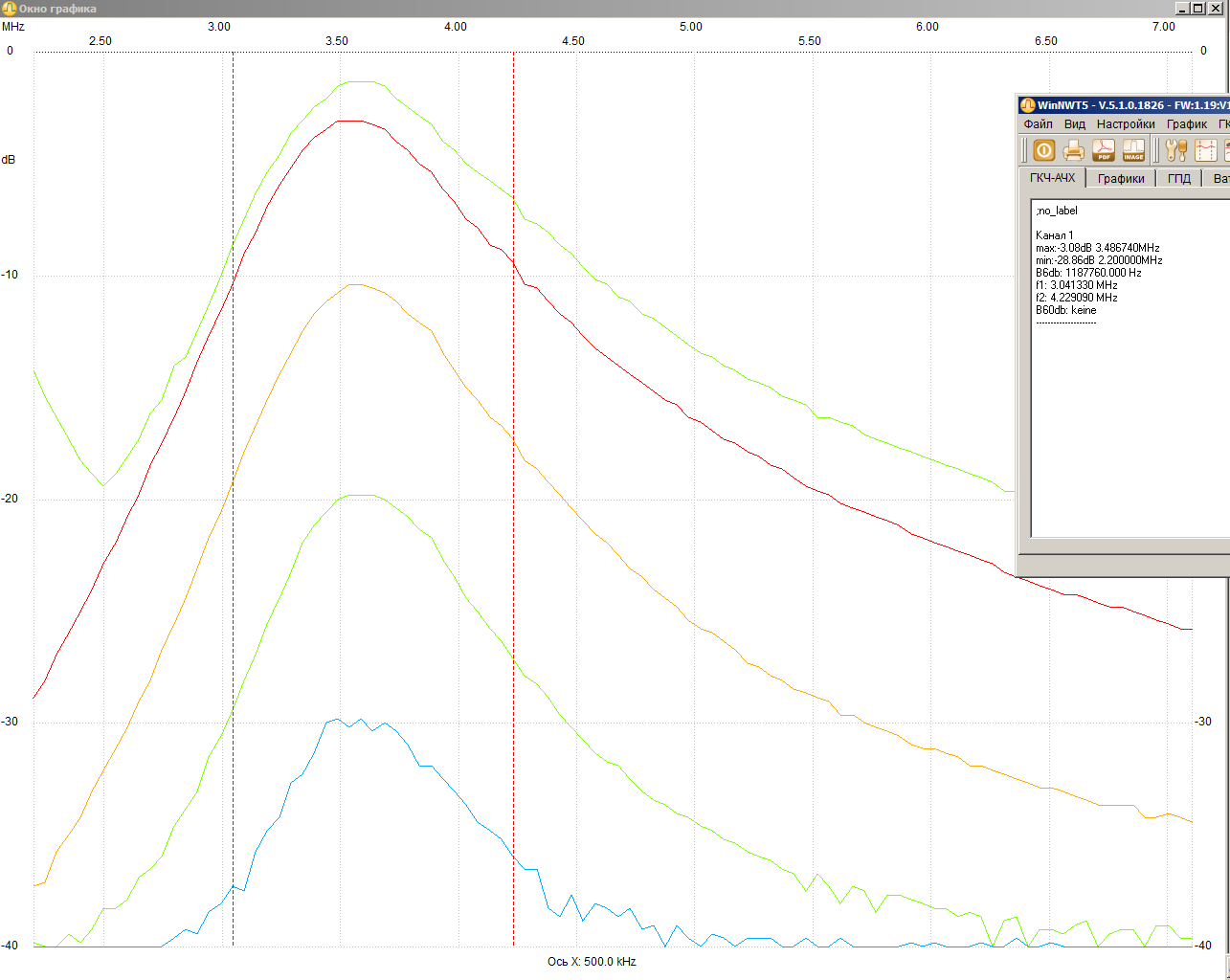Select the ГПД tab
1230x980 pixels.
pos(1179,179)
